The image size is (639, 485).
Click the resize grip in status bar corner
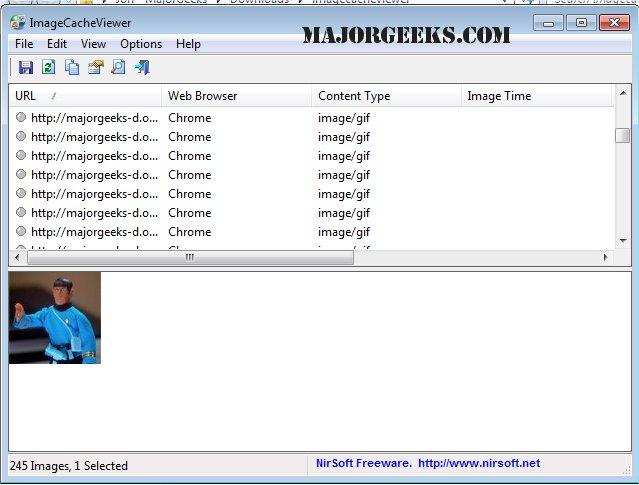(626, 470)
